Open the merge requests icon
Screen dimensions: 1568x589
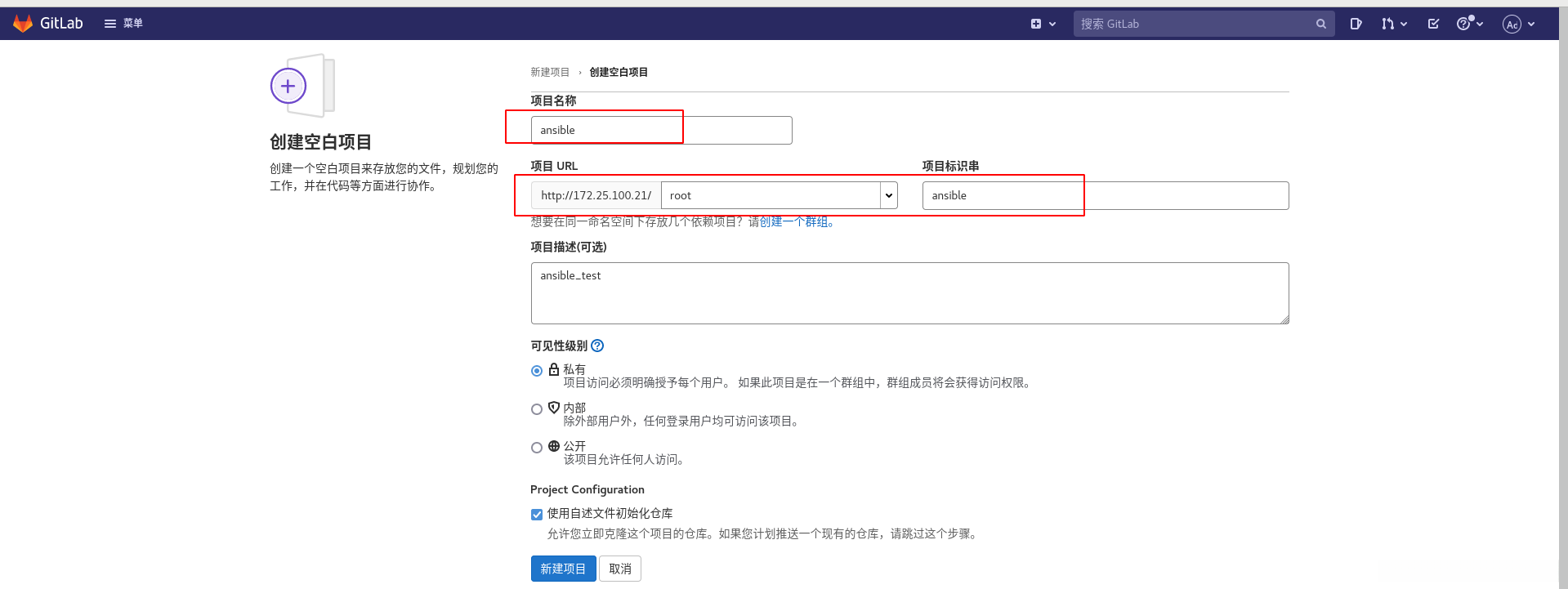coord(1387,24)
